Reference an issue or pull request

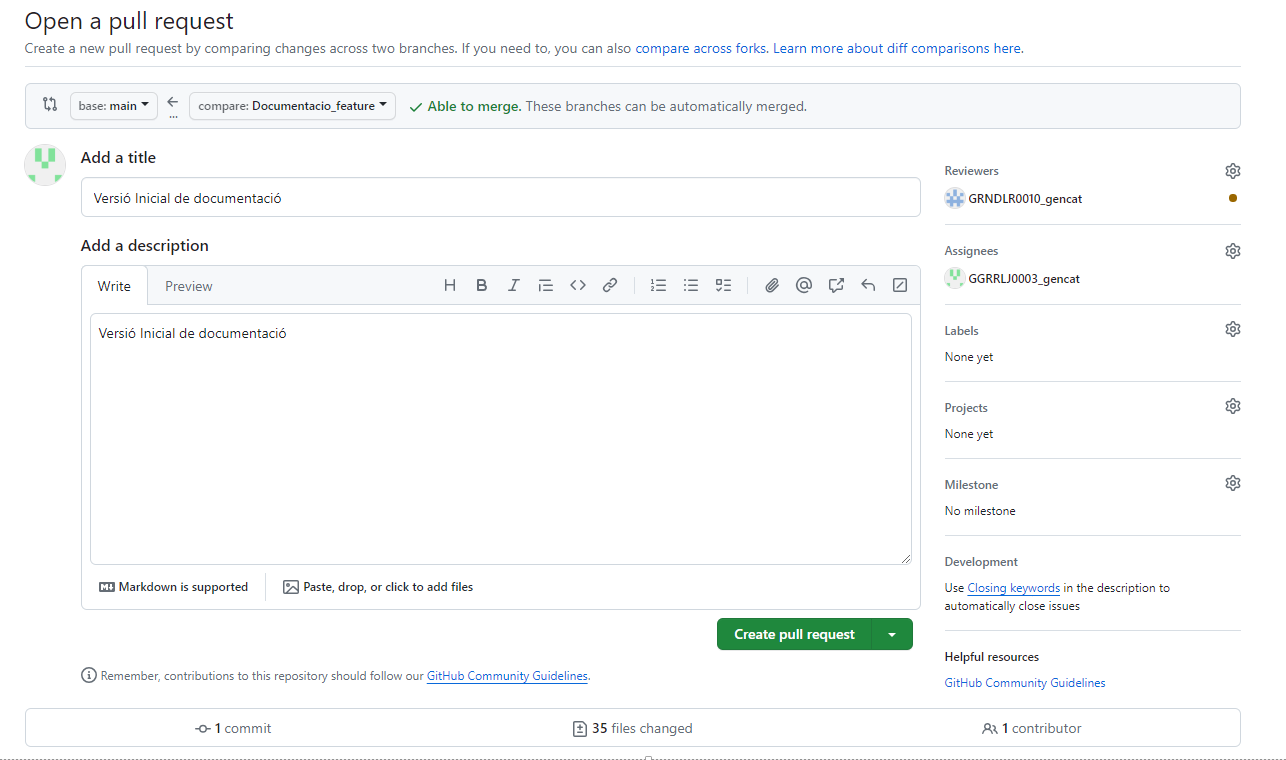click(x=836, y=285)
